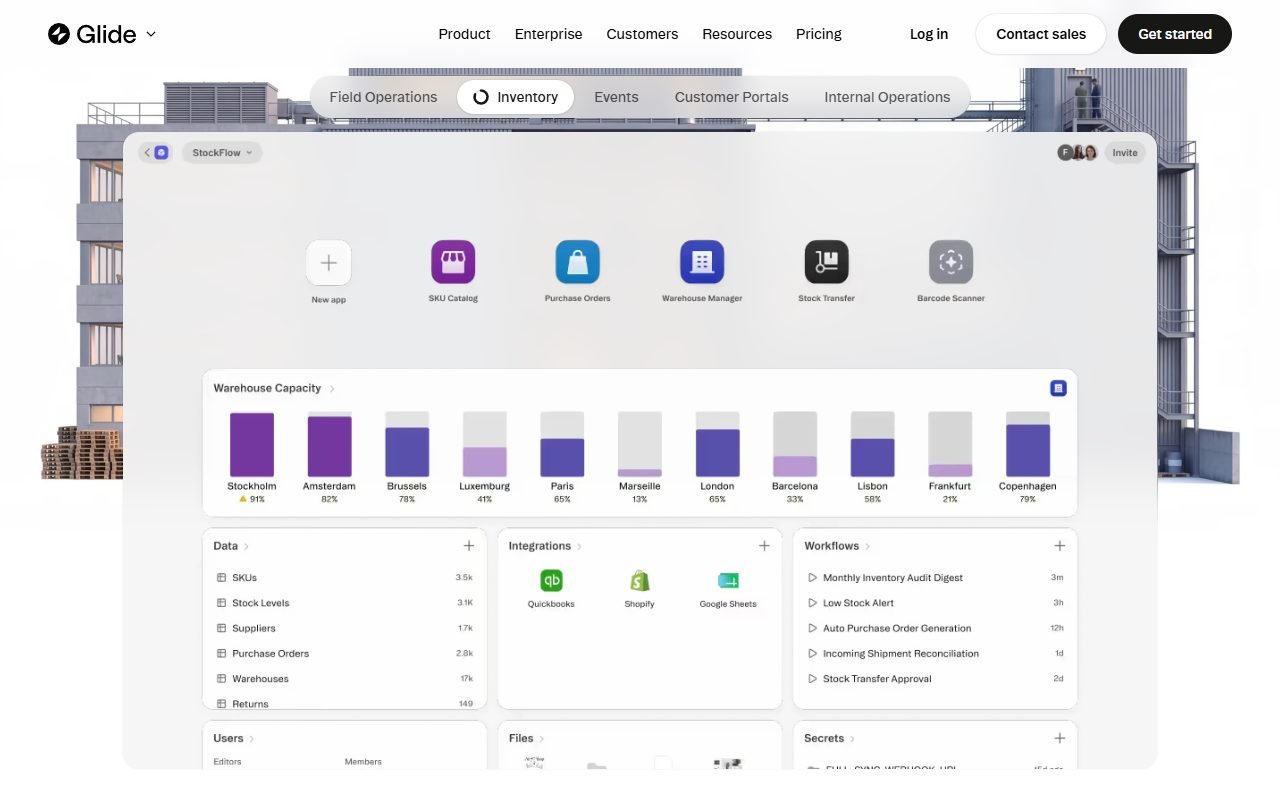Image resolution: width=1280 pixels, height=800 pixels.
Task: Add a new Integration with plus
Action: click(x=764, y=546)
